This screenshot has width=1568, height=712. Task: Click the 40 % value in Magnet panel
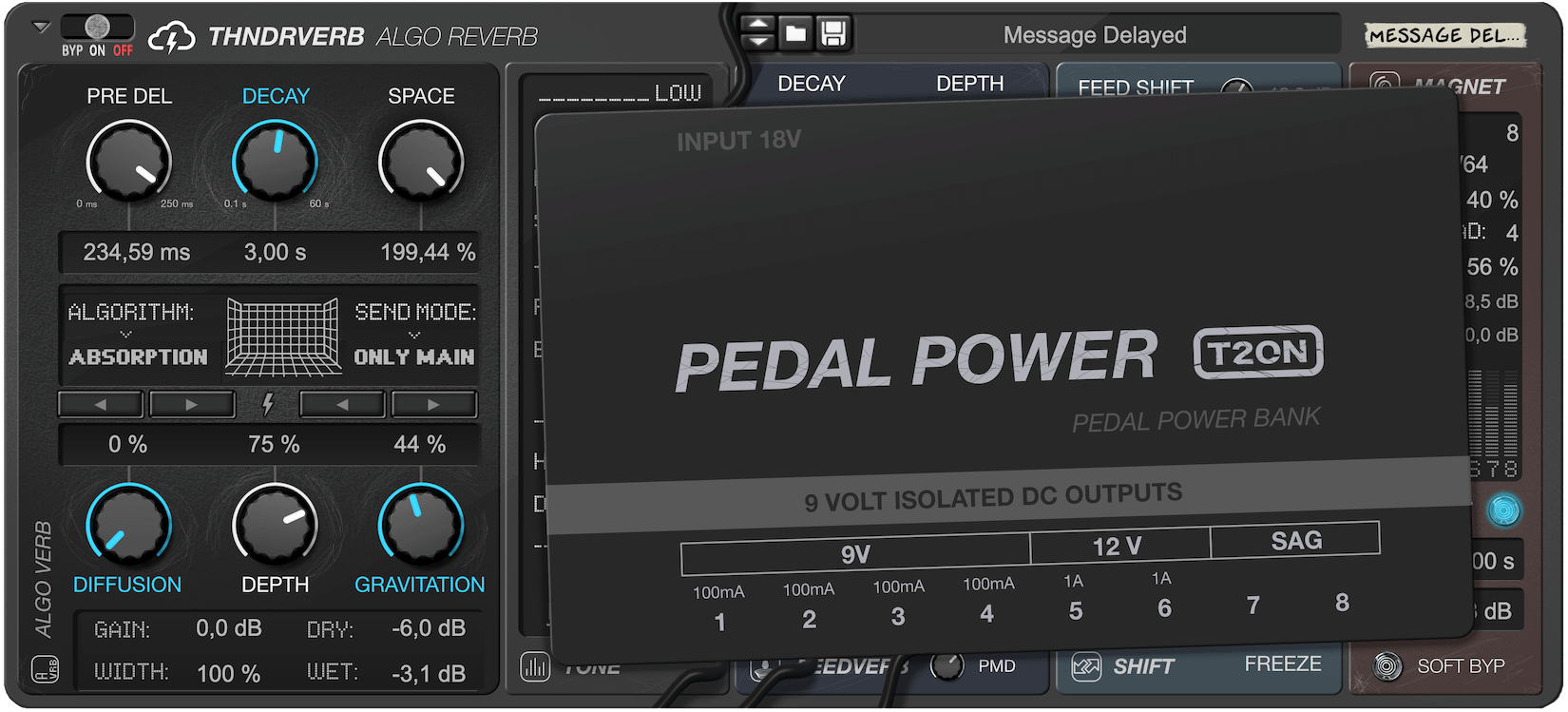1492,200
